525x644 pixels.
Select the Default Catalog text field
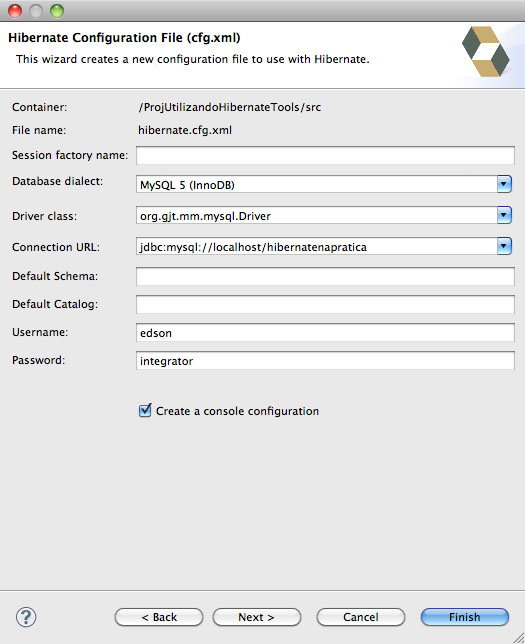point(325,304)
